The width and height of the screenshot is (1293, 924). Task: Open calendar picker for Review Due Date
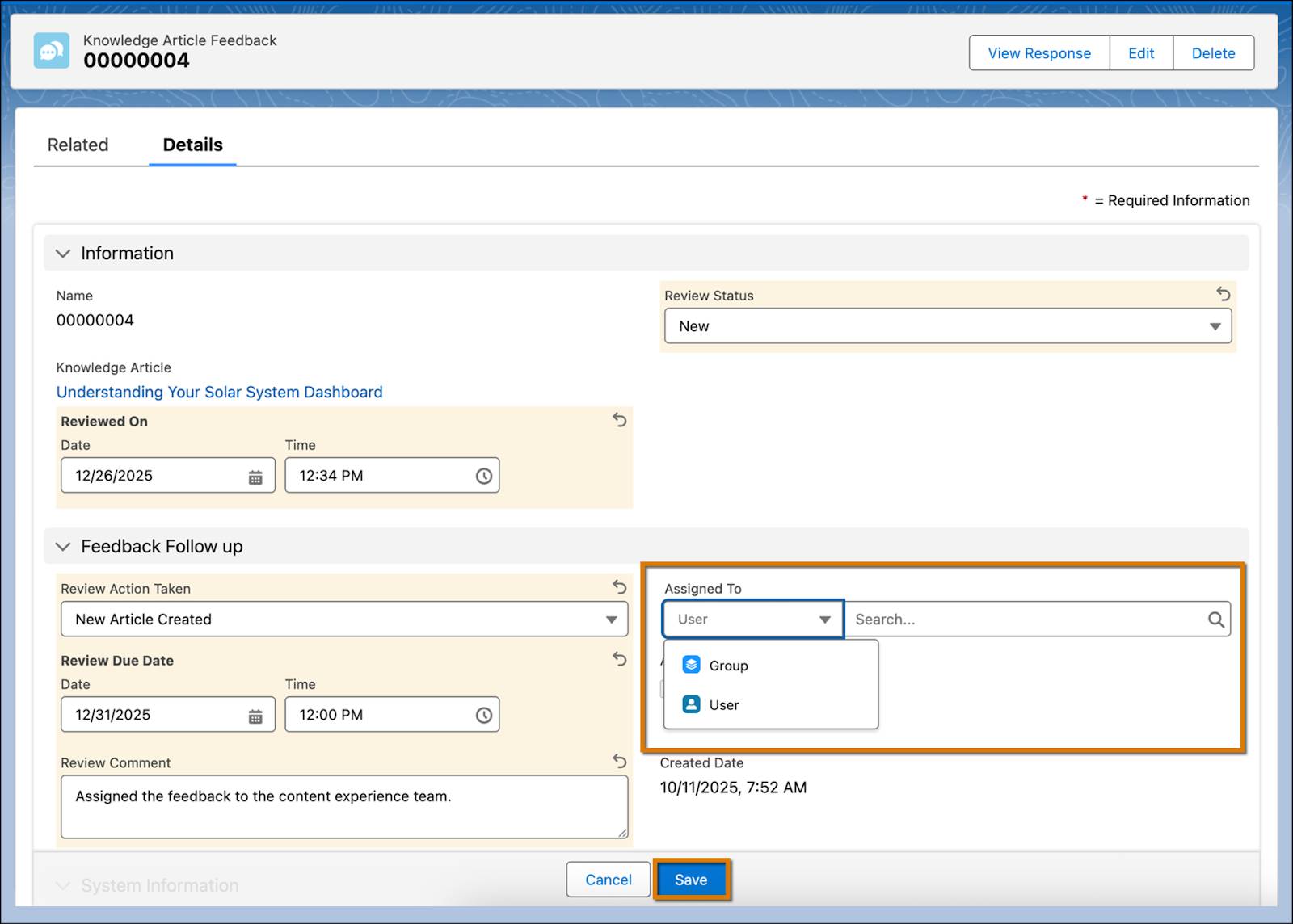pos(255,716)
